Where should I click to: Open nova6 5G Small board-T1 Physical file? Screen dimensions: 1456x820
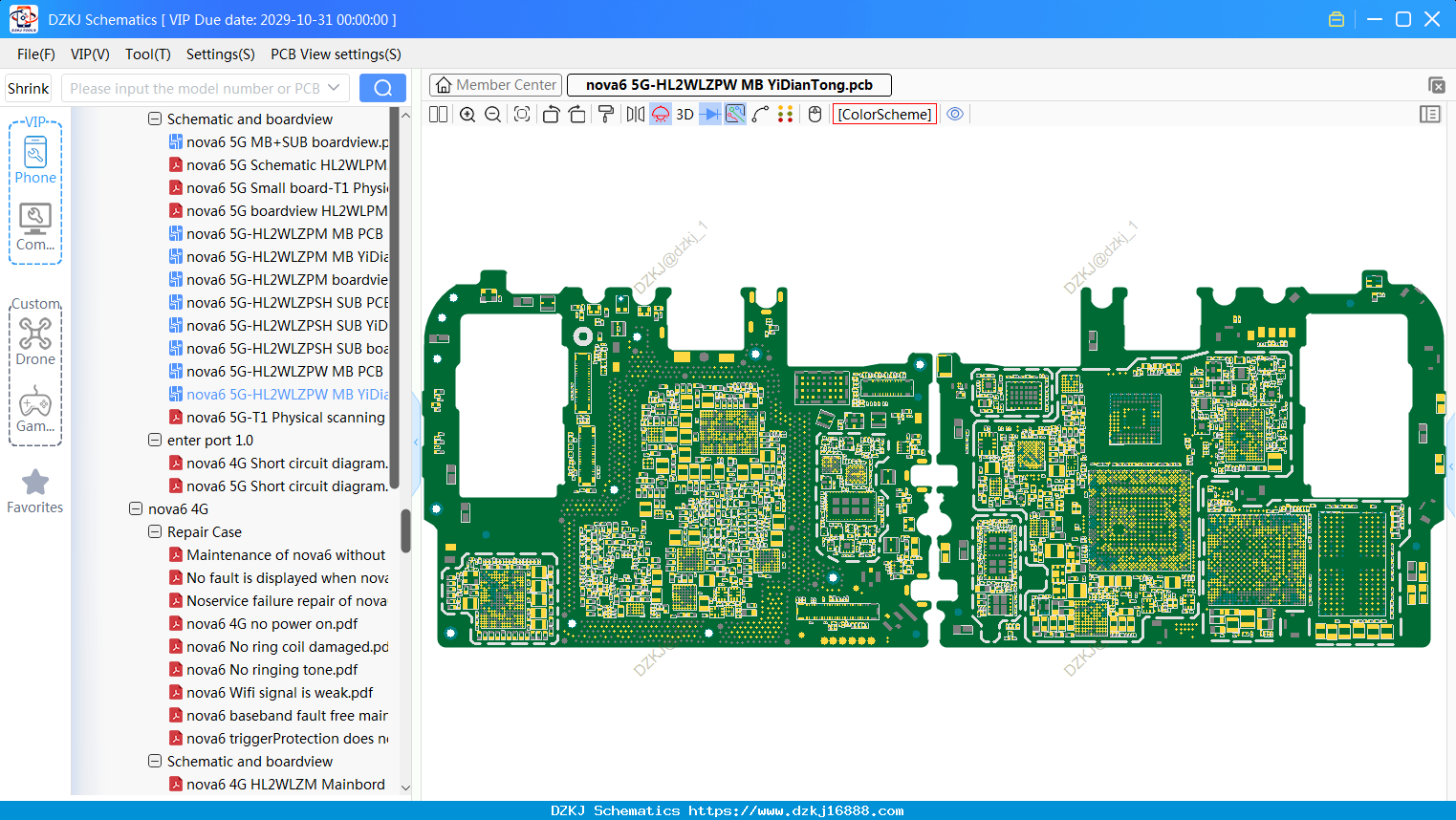278,188
